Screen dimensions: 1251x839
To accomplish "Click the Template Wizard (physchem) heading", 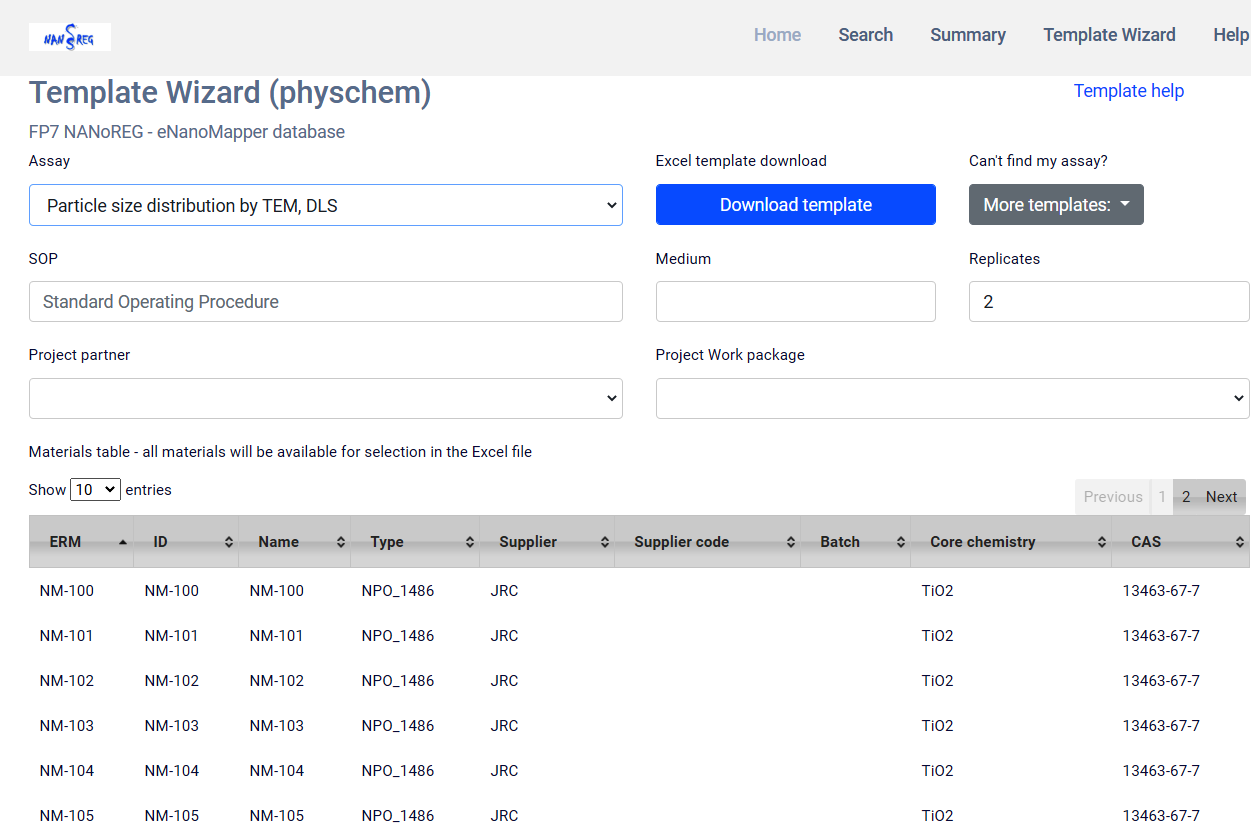I will (x=230, y=93).
